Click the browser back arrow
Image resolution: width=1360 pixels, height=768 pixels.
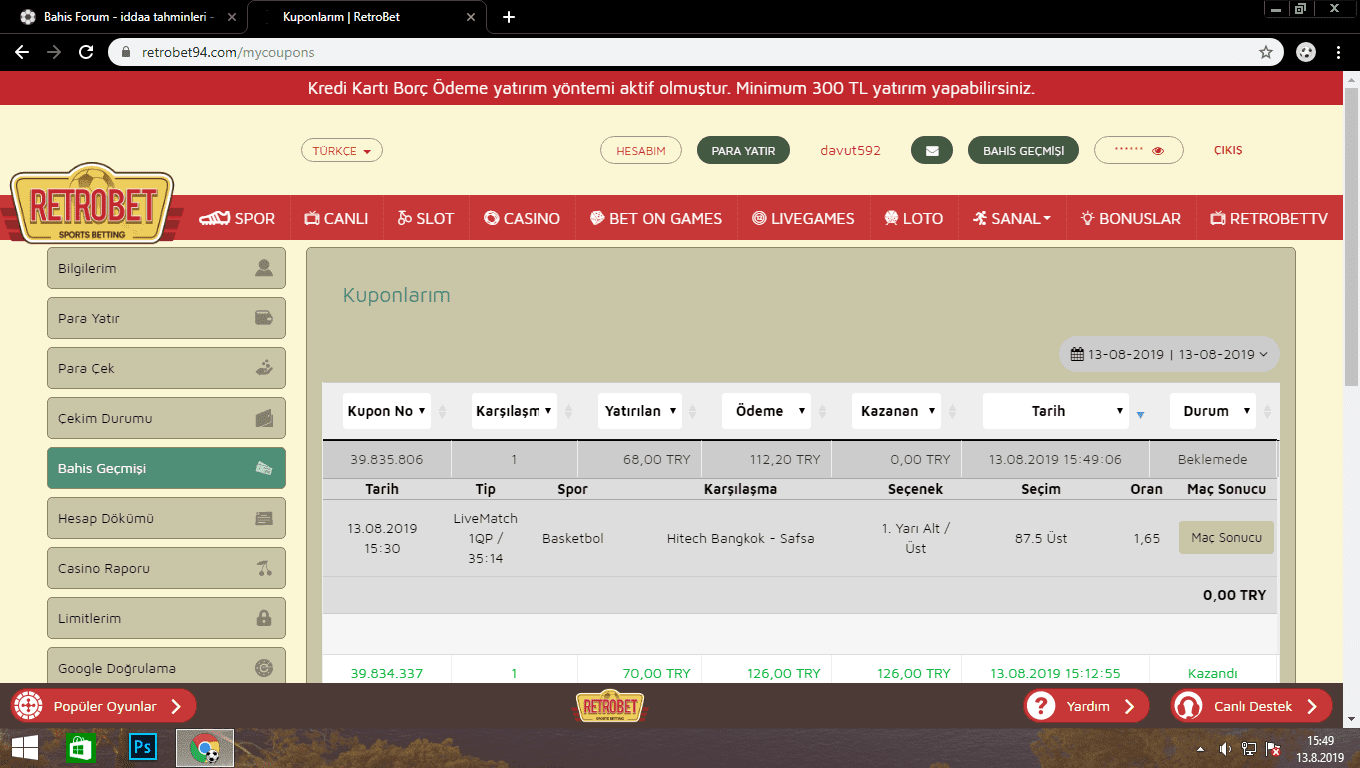point(21,52)
